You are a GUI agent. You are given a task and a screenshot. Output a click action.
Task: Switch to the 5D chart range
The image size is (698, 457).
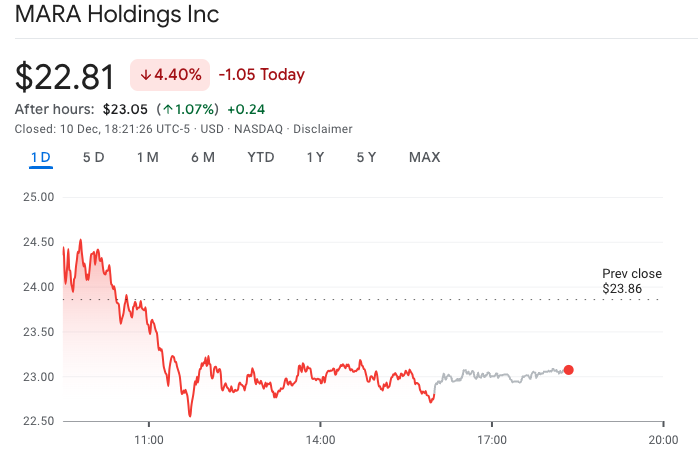point(93,157)
